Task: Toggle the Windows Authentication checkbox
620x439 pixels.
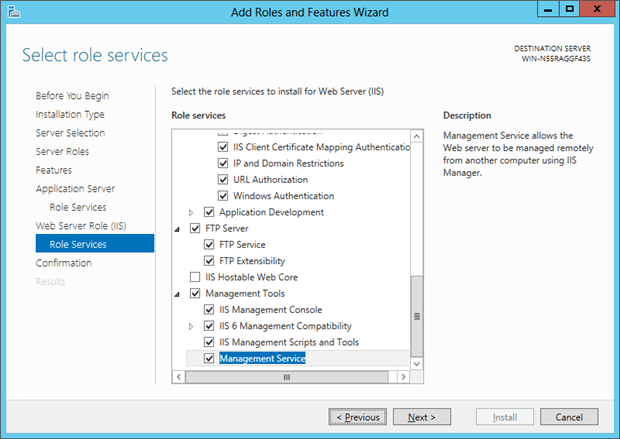Action: (223, 196)
